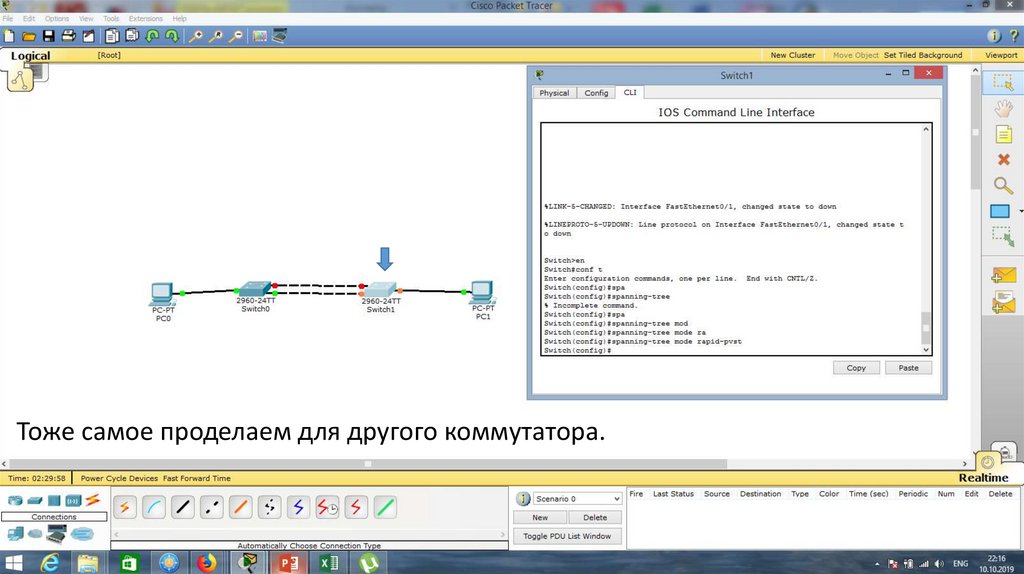Screen dimensions: 1024x574
Task: Choose the Add Complex PDU envelope tool
Action: (x=1003, y=302)
